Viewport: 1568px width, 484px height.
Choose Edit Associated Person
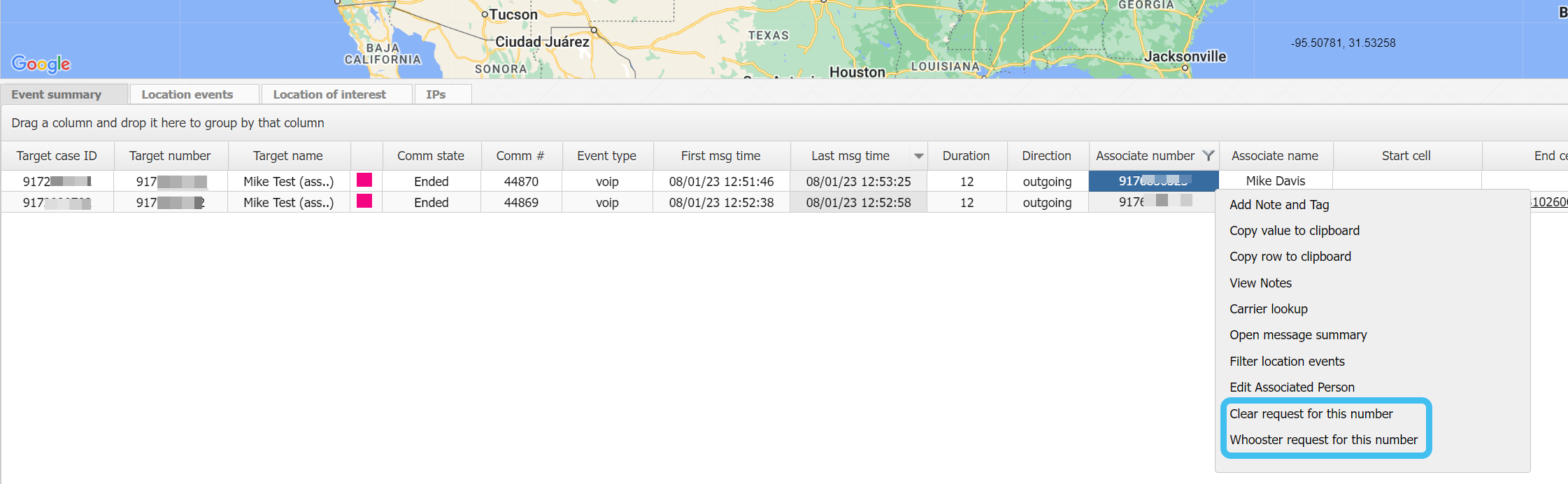point(1292,387)
